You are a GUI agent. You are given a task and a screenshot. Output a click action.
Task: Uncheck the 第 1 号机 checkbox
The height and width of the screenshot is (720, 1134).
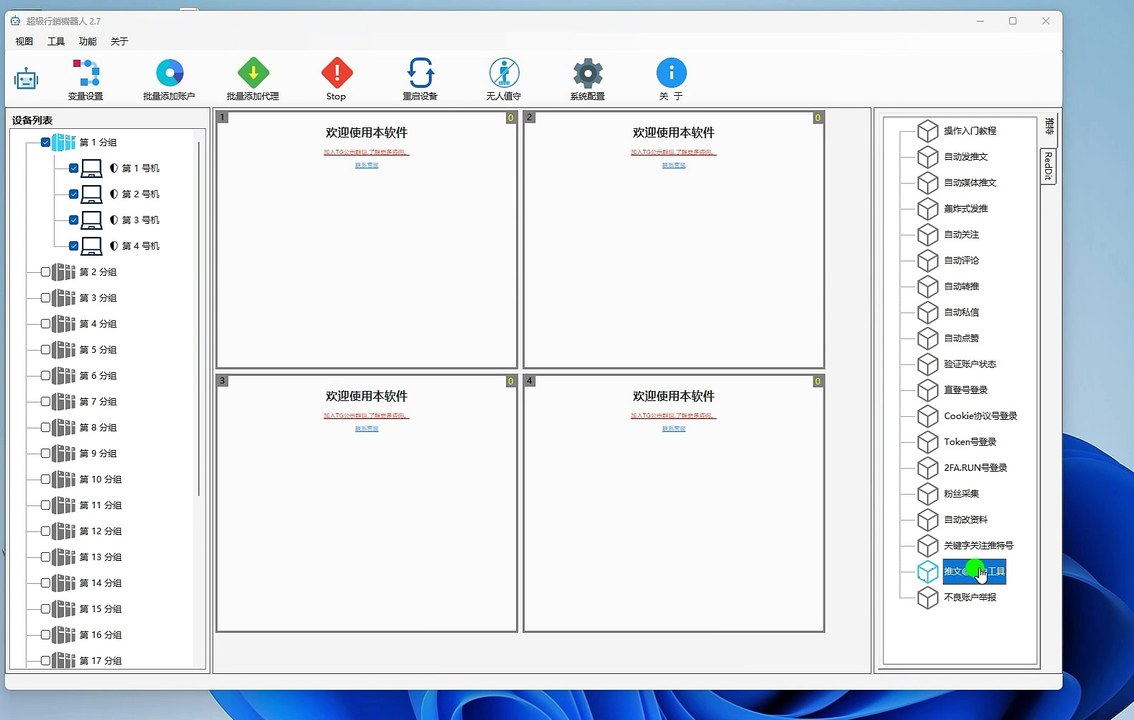point(74,168)
